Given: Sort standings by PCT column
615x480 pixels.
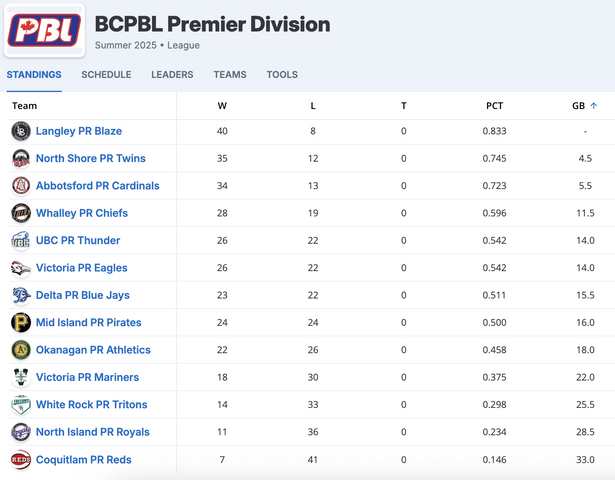Looking at the screenshot, I should coord(494,106).
